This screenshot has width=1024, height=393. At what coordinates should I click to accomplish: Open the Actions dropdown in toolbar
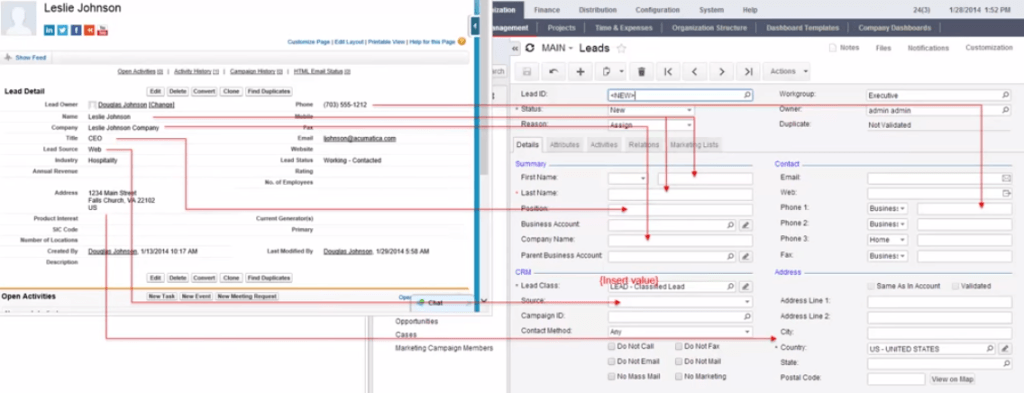[788, 71]
